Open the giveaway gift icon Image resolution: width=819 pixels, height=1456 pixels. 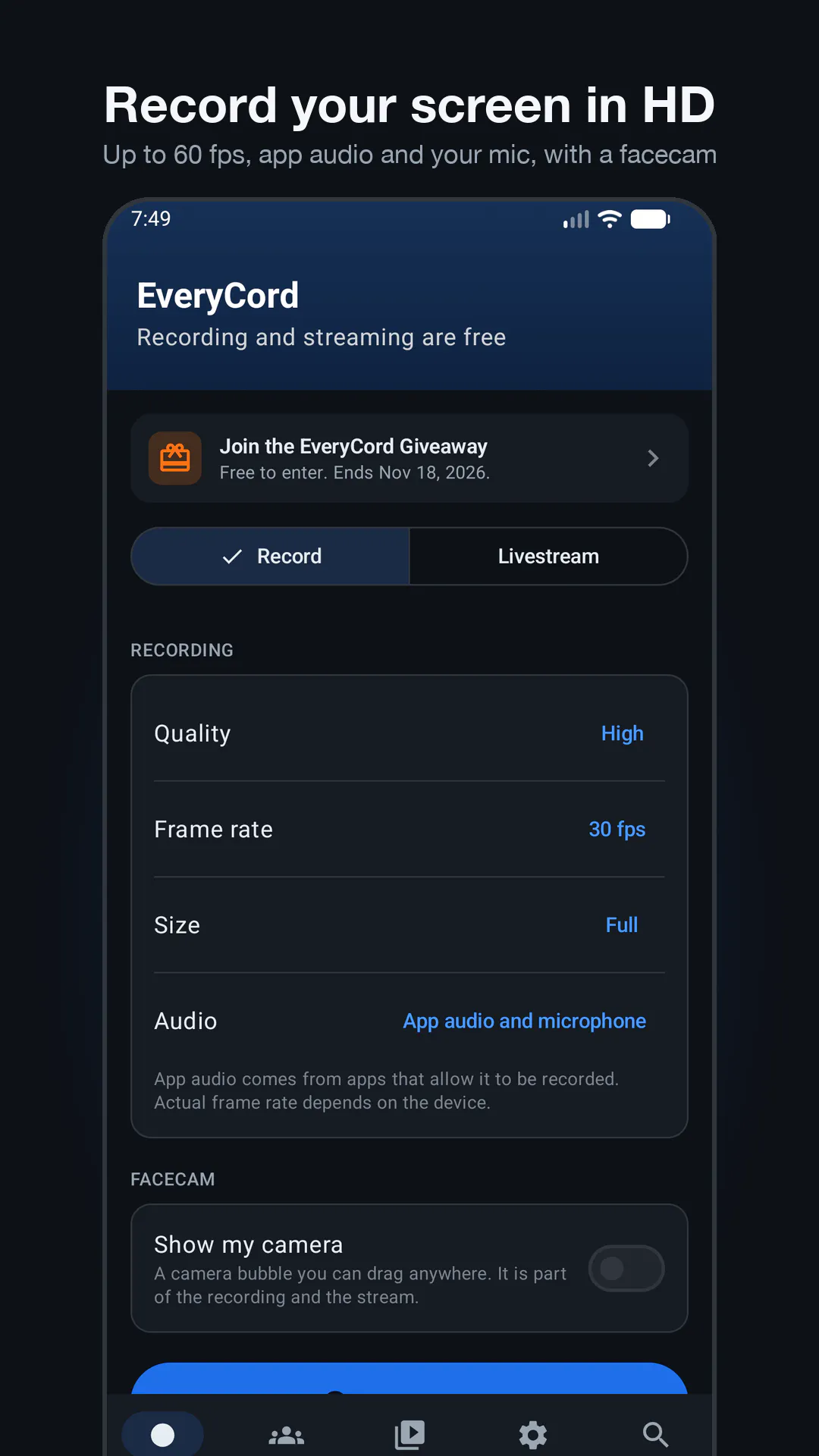coord(174,458)
